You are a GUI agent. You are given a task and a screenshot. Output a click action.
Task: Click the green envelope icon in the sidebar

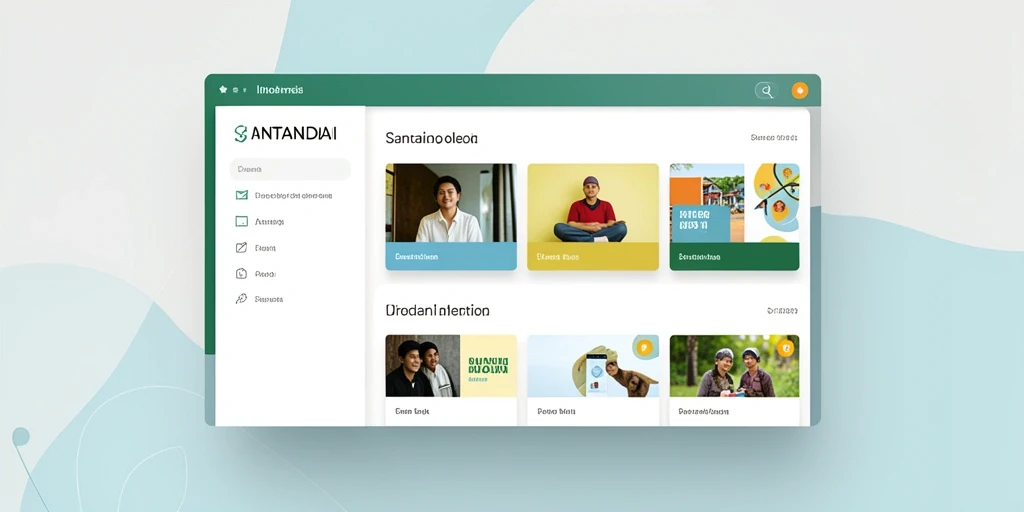click(x=242, y=195)
